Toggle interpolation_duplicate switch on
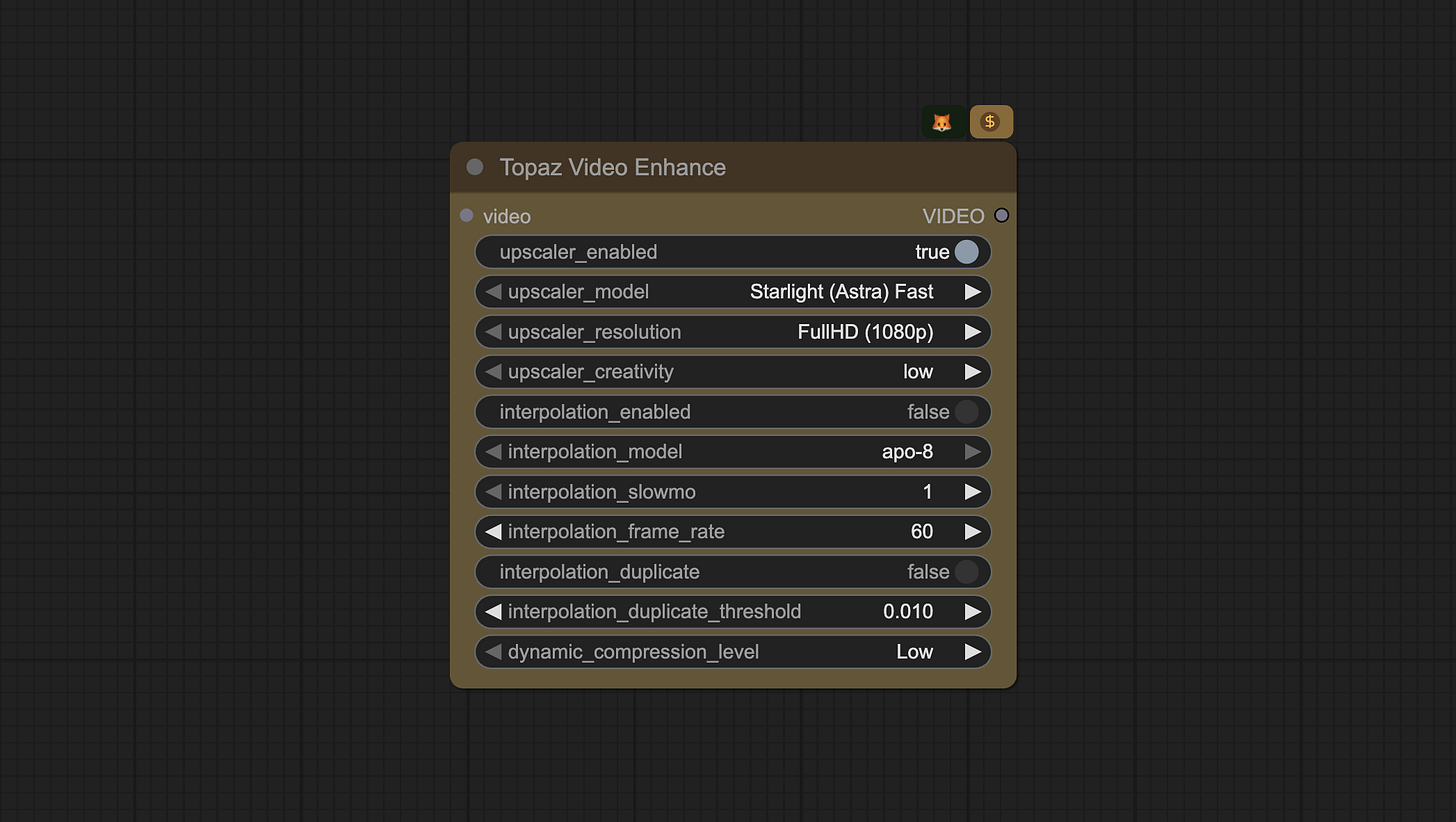Image resolution: width=1456 pixels, height=822 pixels. (x=966, y=572)
